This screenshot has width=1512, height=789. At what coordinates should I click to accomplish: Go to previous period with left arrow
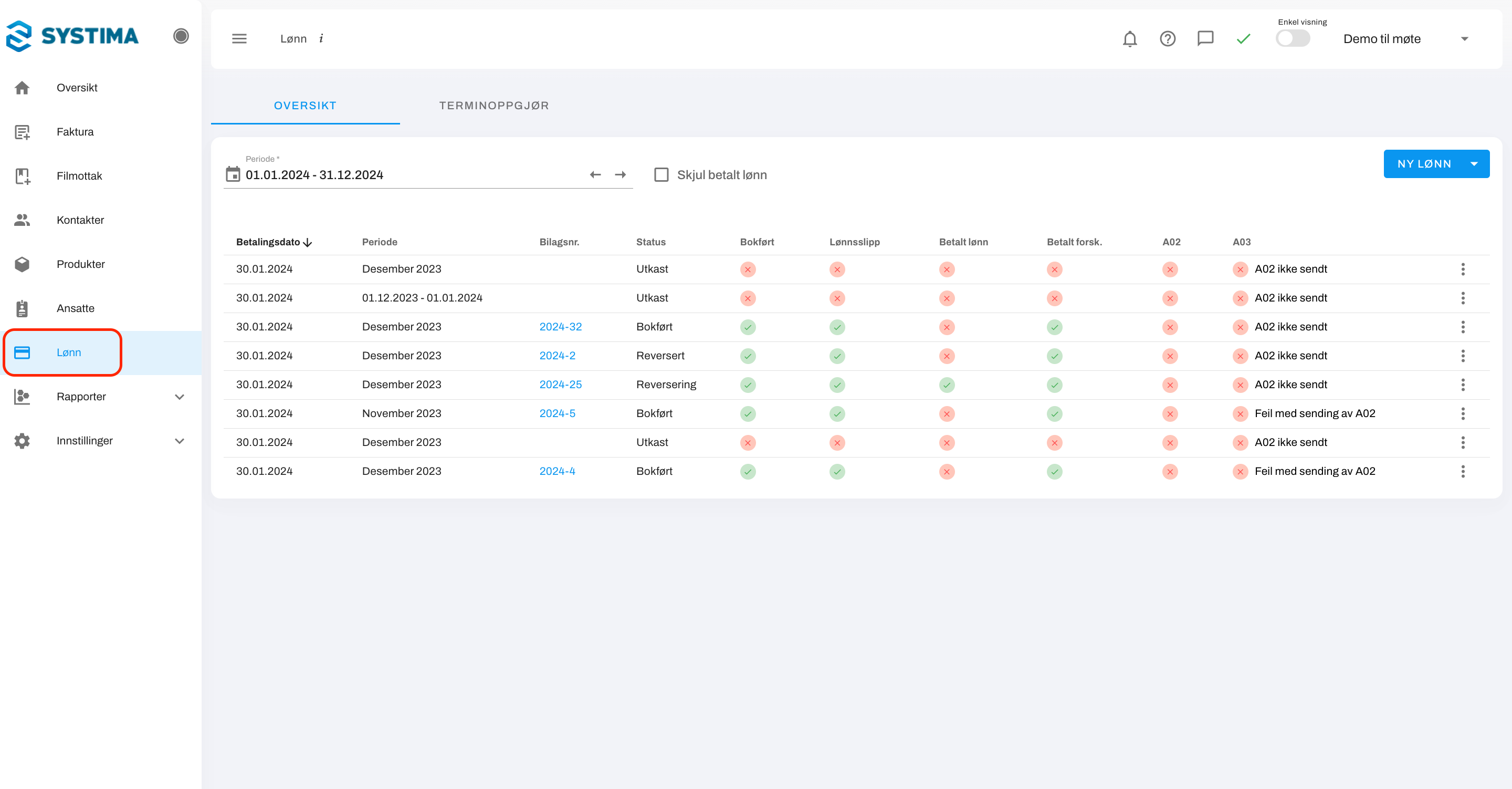[595, 174]
